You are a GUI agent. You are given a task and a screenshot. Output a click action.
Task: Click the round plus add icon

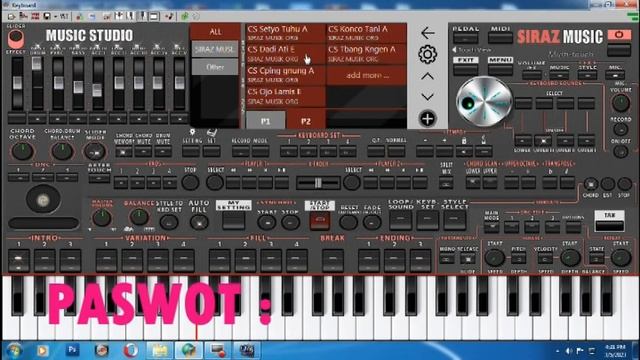click(427, 119)
